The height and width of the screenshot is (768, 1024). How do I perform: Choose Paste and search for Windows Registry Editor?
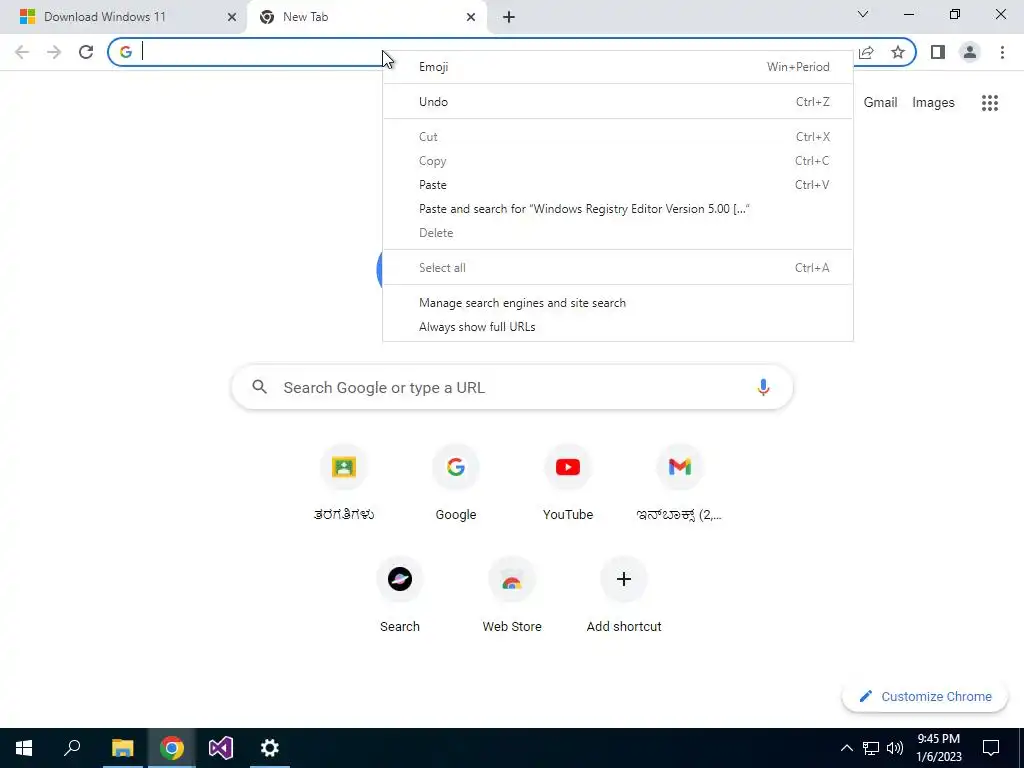[x=618, y=209]
